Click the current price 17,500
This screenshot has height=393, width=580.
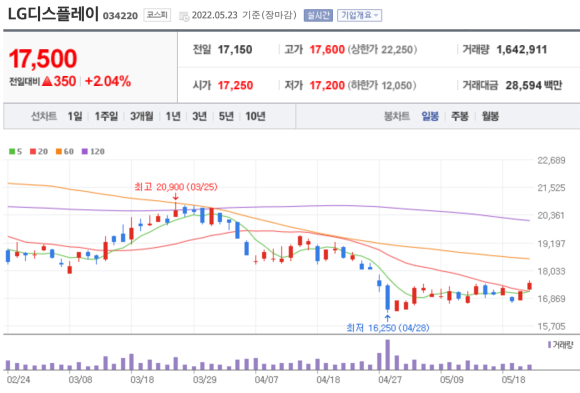[43, 59]
